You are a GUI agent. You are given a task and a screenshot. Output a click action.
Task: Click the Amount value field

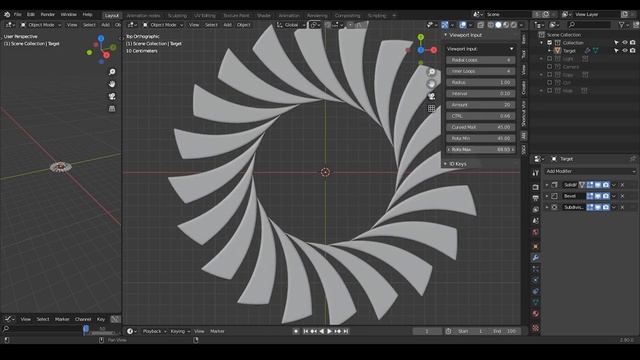(x=480, y=105)
